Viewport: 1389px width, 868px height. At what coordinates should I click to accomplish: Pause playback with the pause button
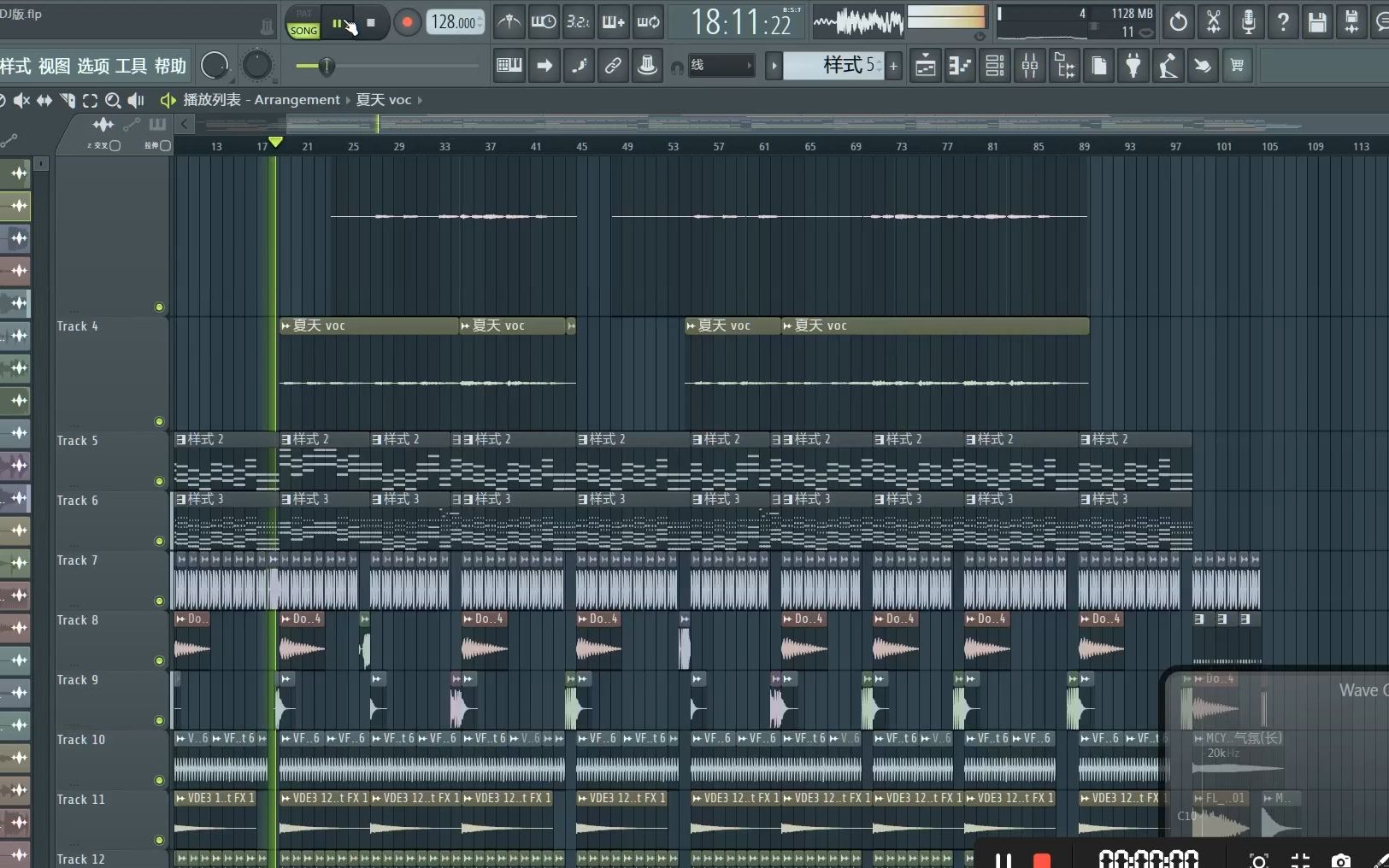[x=338, y=23]
